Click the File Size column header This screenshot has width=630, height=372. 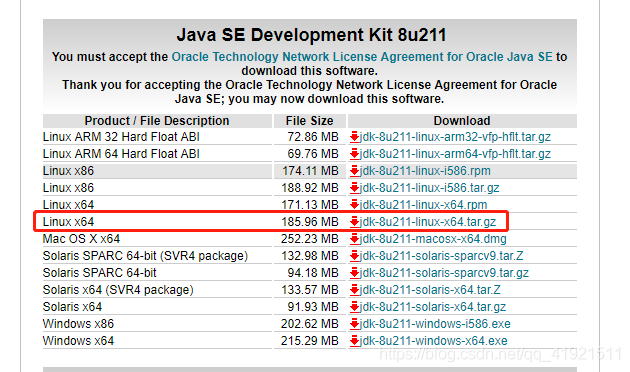point(309,121)
